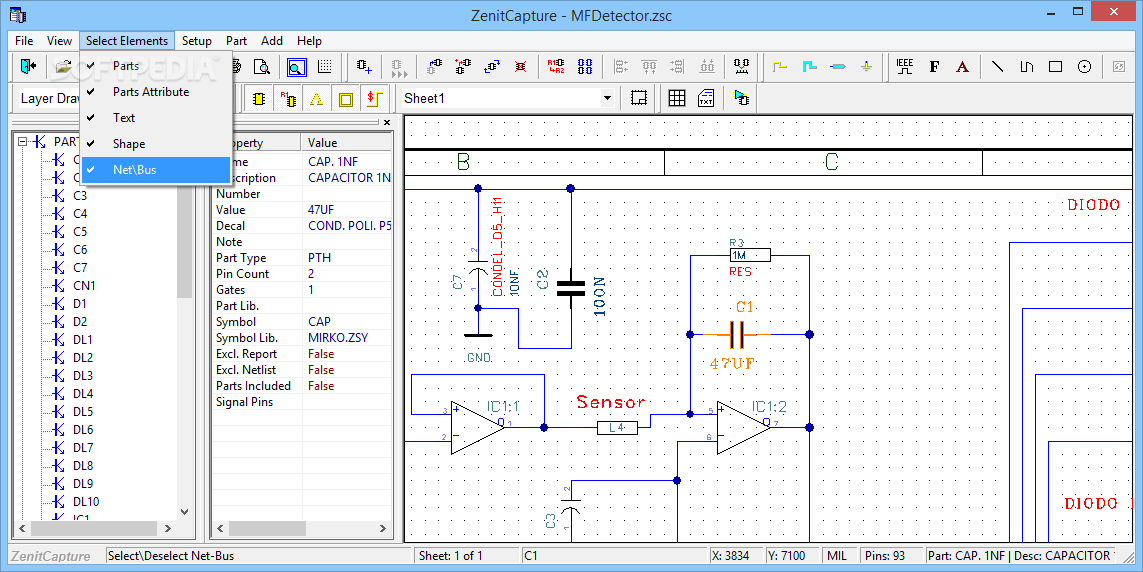Image resolution: width=1143 pixels, height=572 pixels.
Task: Click the Sensor label on schematic
Action: pyautogui.click(x=610, y=401)
